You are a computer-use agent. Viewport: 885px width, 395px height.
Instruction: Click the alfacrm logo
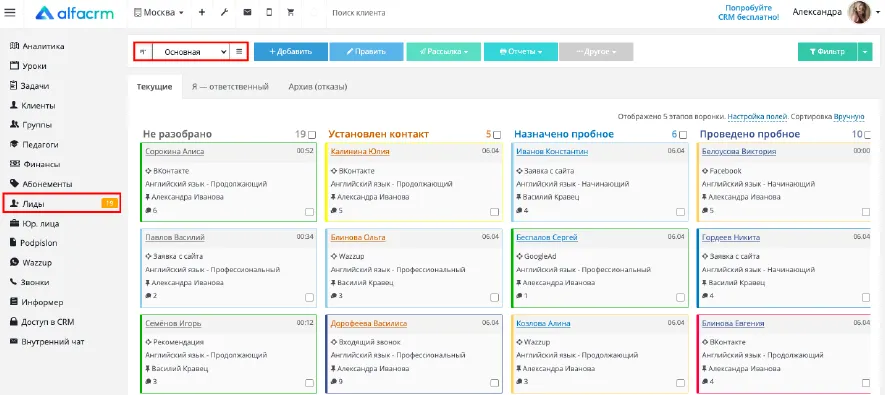74,12
